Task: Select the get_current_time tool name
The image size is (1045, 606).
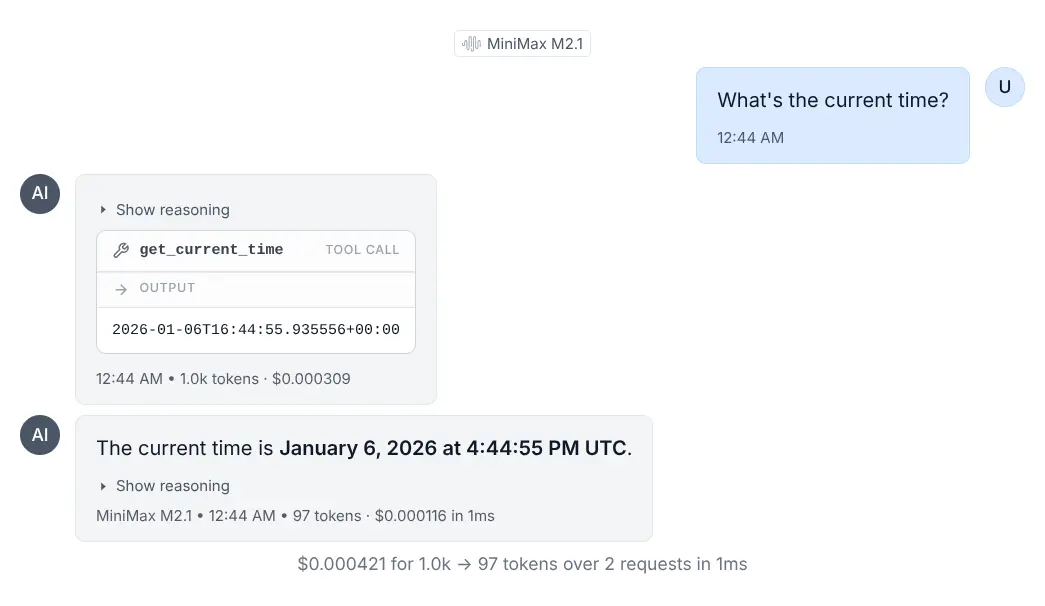Action: click(x=211, y=250)
